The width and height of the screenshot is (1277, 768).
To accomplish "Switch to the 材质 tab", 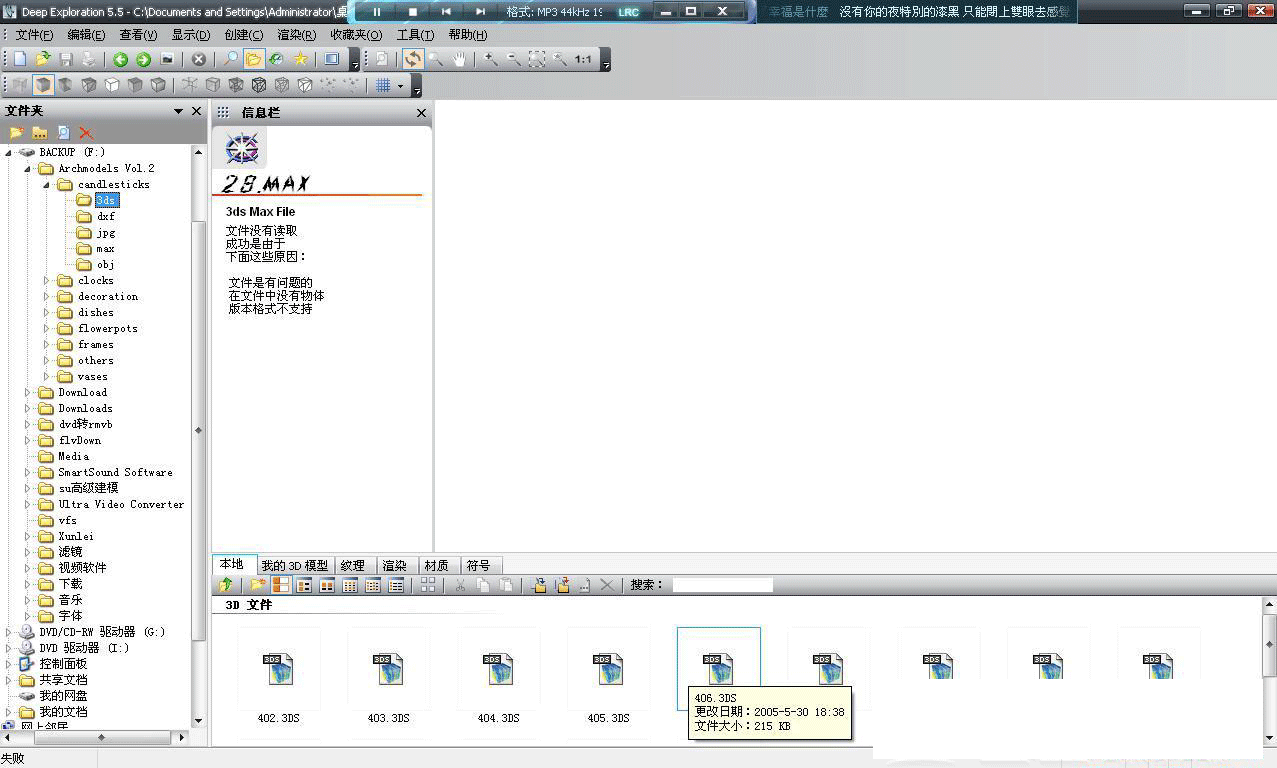I will (436, 565).
